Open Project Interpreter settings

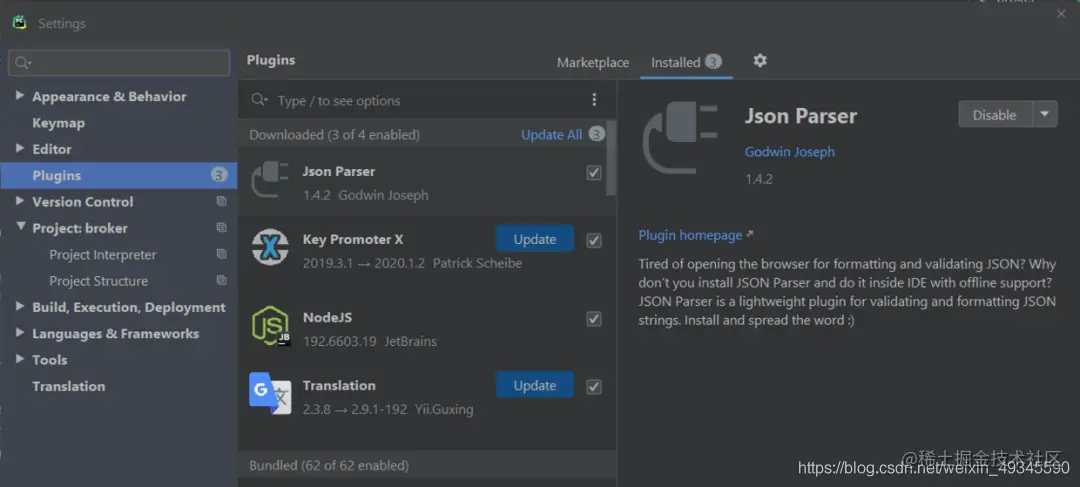pos(103,254)
